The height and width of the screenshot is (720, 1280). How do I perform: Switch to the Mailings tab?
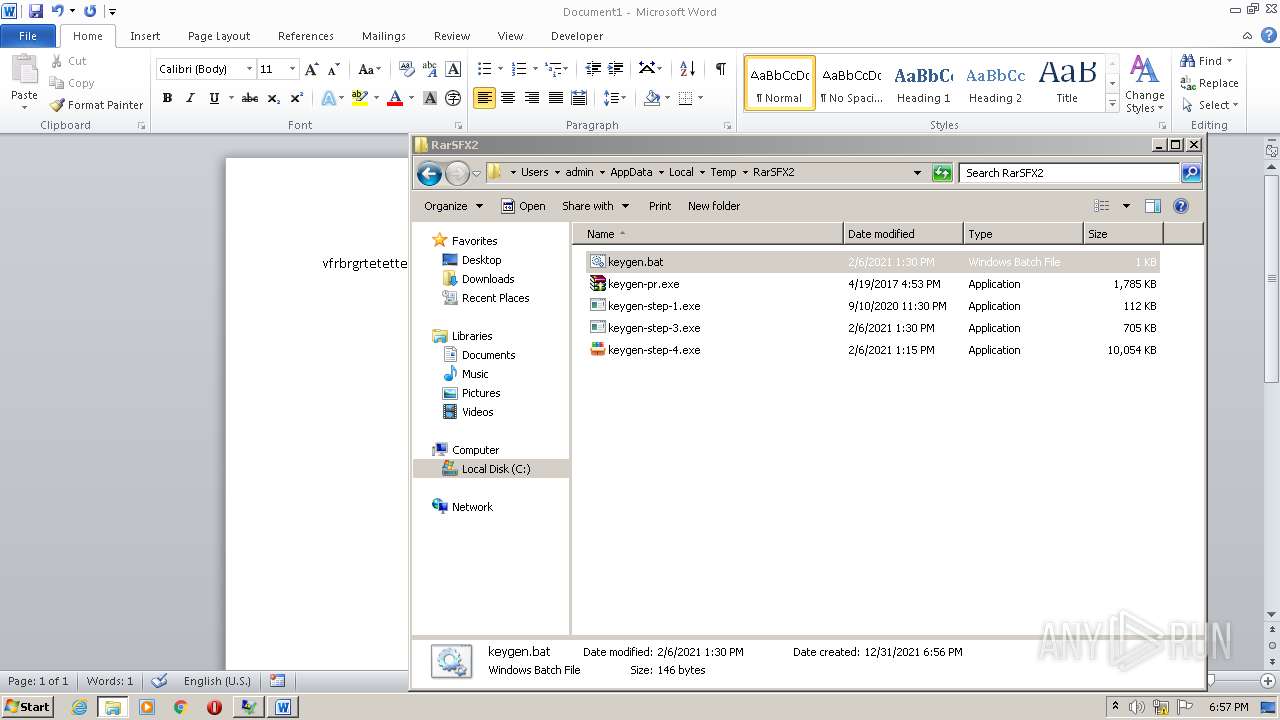[384, 36]
